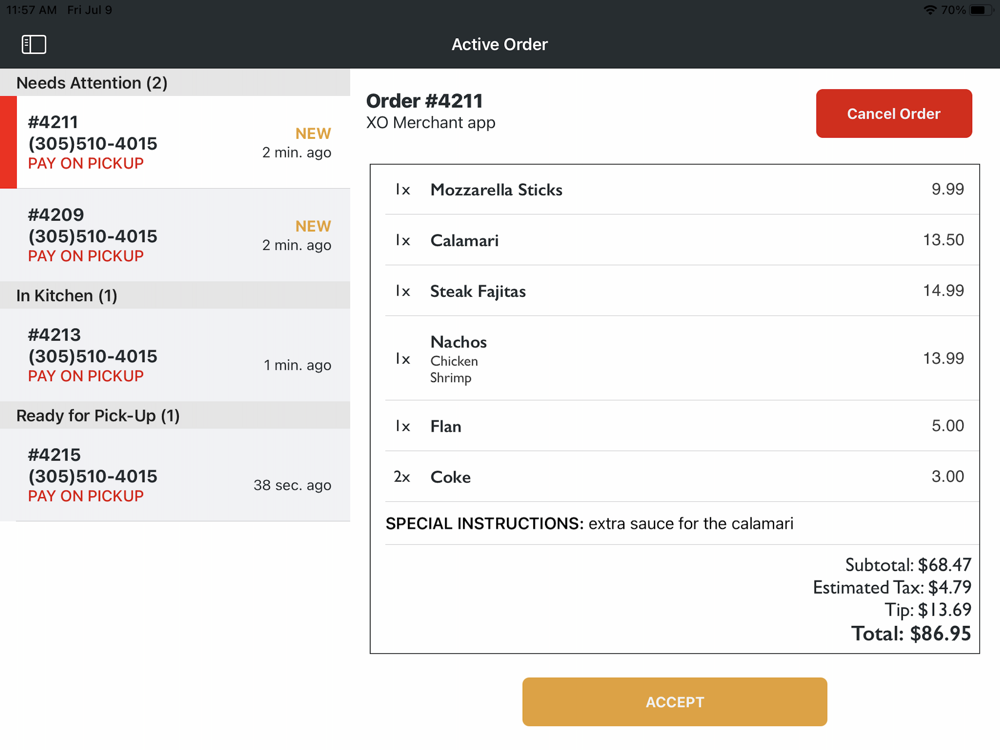Cancel the current order

893,114
